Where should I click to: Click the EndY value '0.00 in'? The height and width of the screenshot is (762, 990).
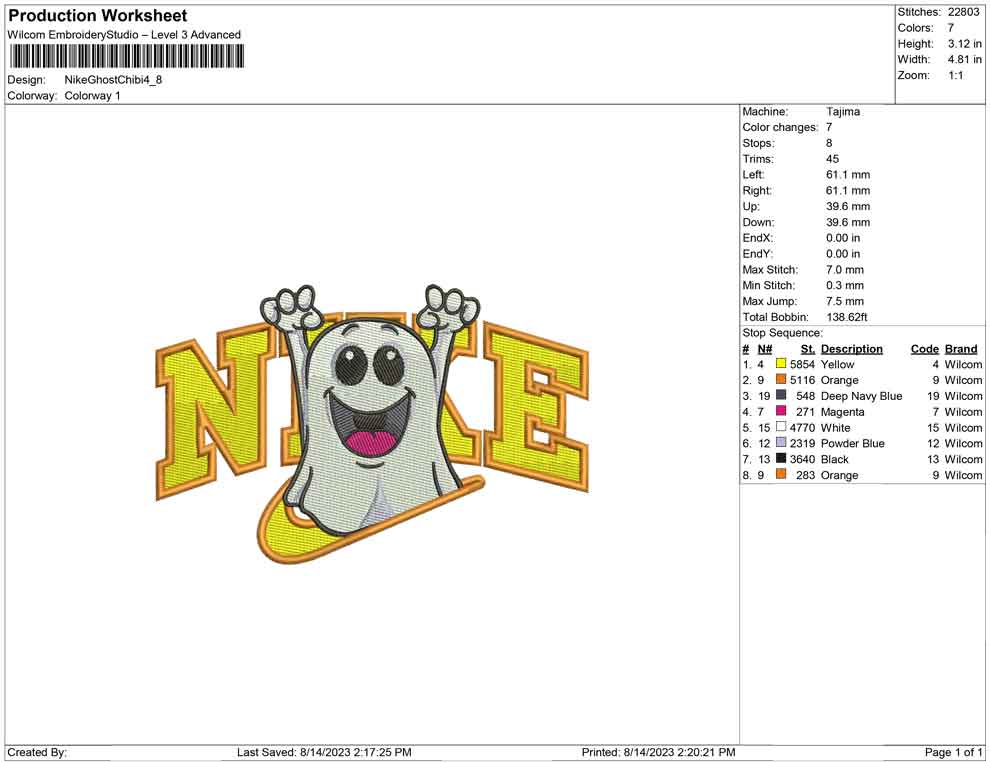pos(843,254)
